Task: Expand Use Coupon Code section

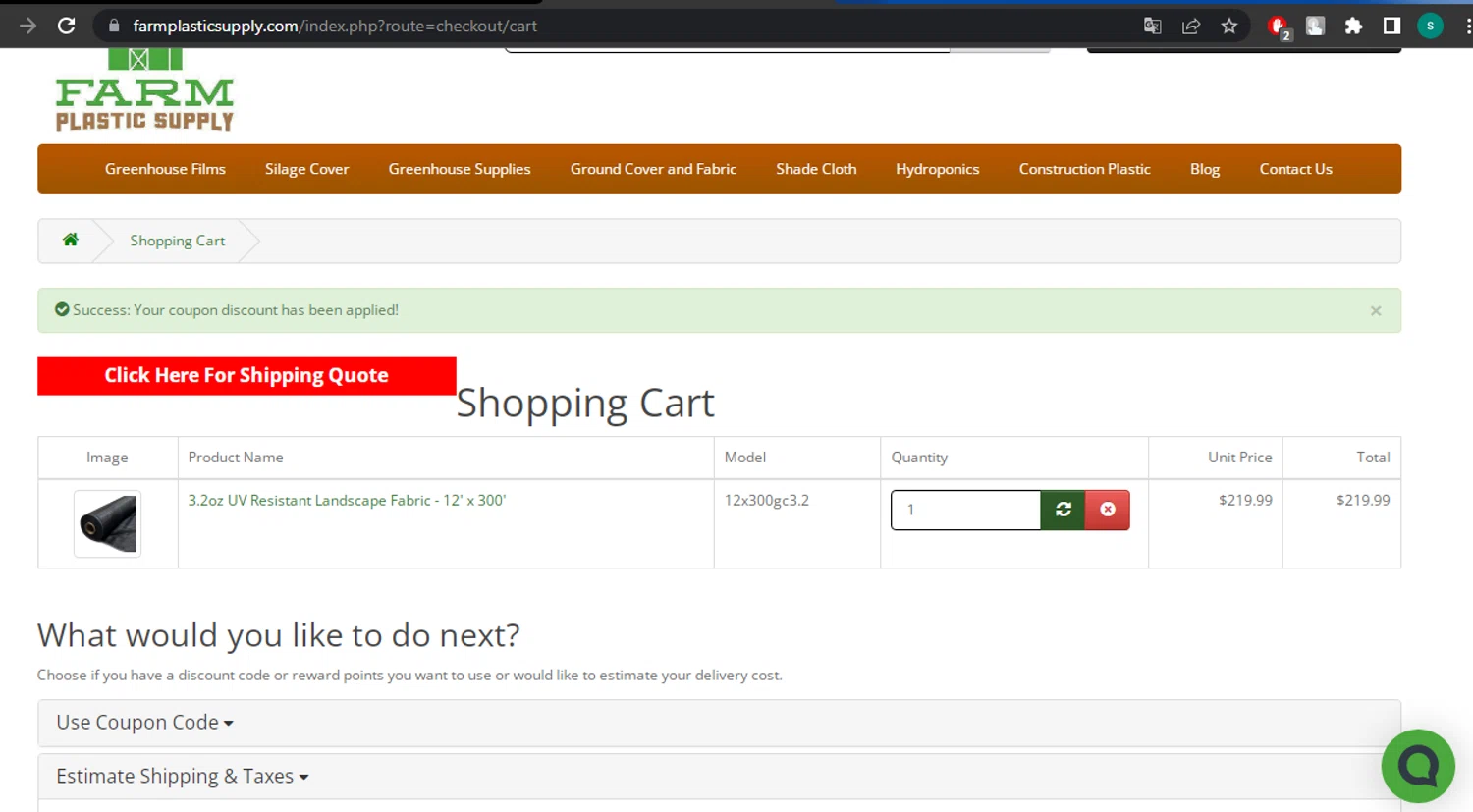Action: [x=144, y=723]
